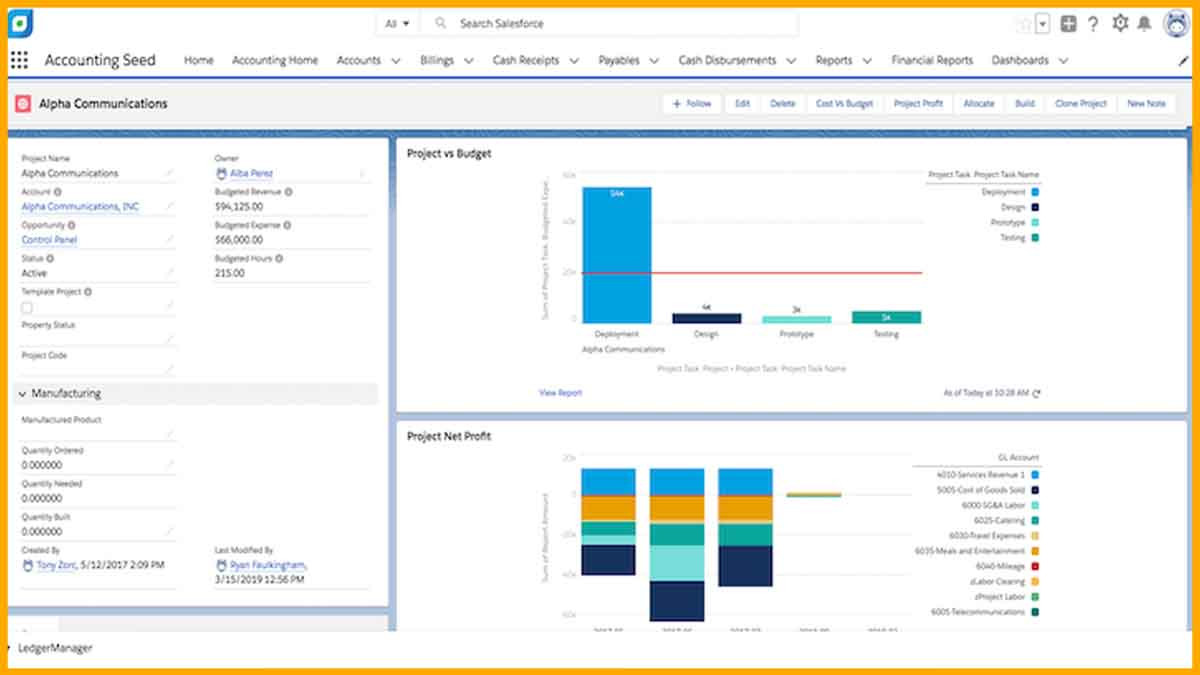
Task: Click the Delete button
Action: click(x=783, y=104)
